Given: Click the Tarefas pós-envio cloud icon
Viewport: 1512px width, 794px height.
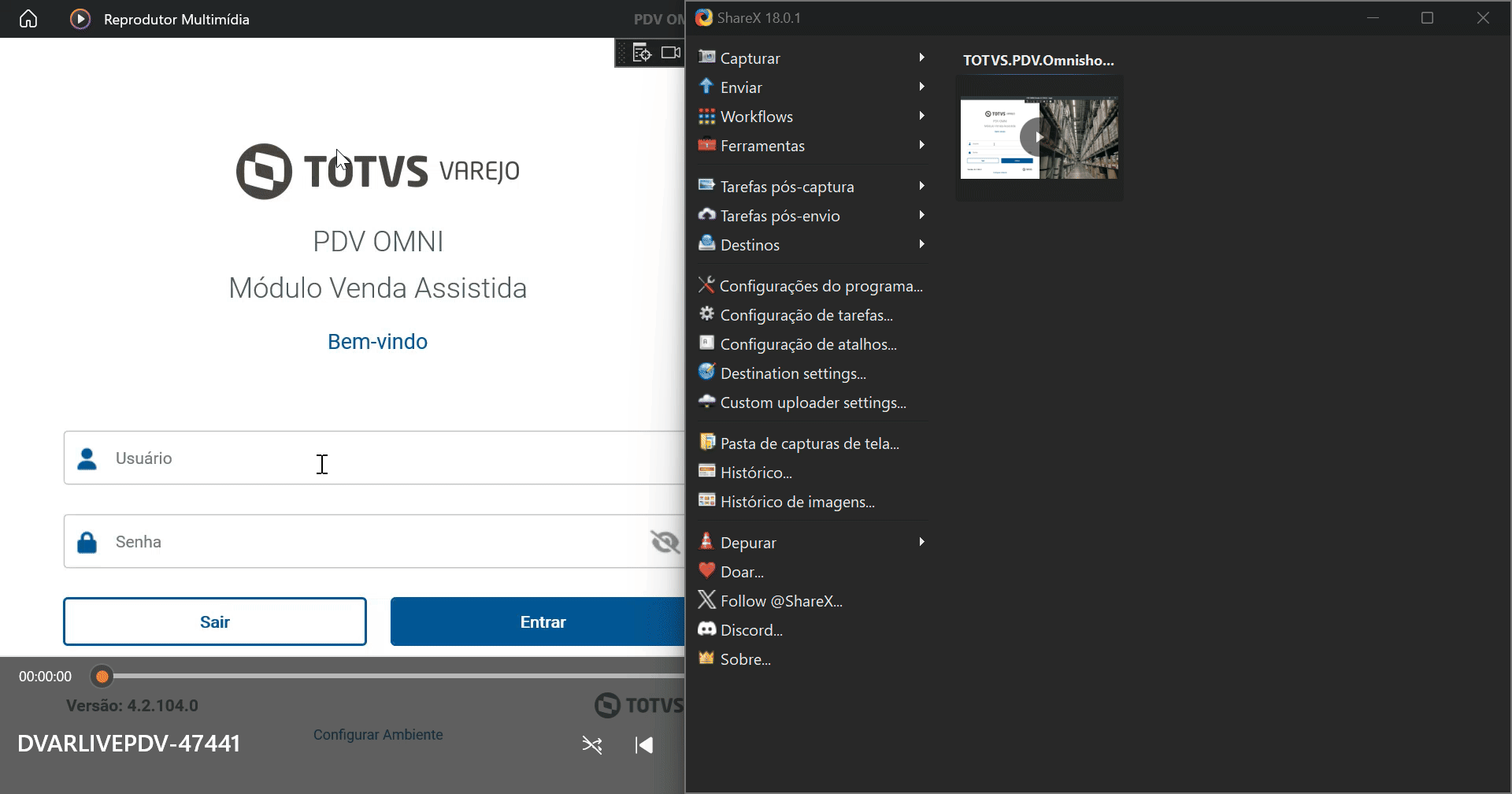Looking at the screenshot, I should (707, 215).
